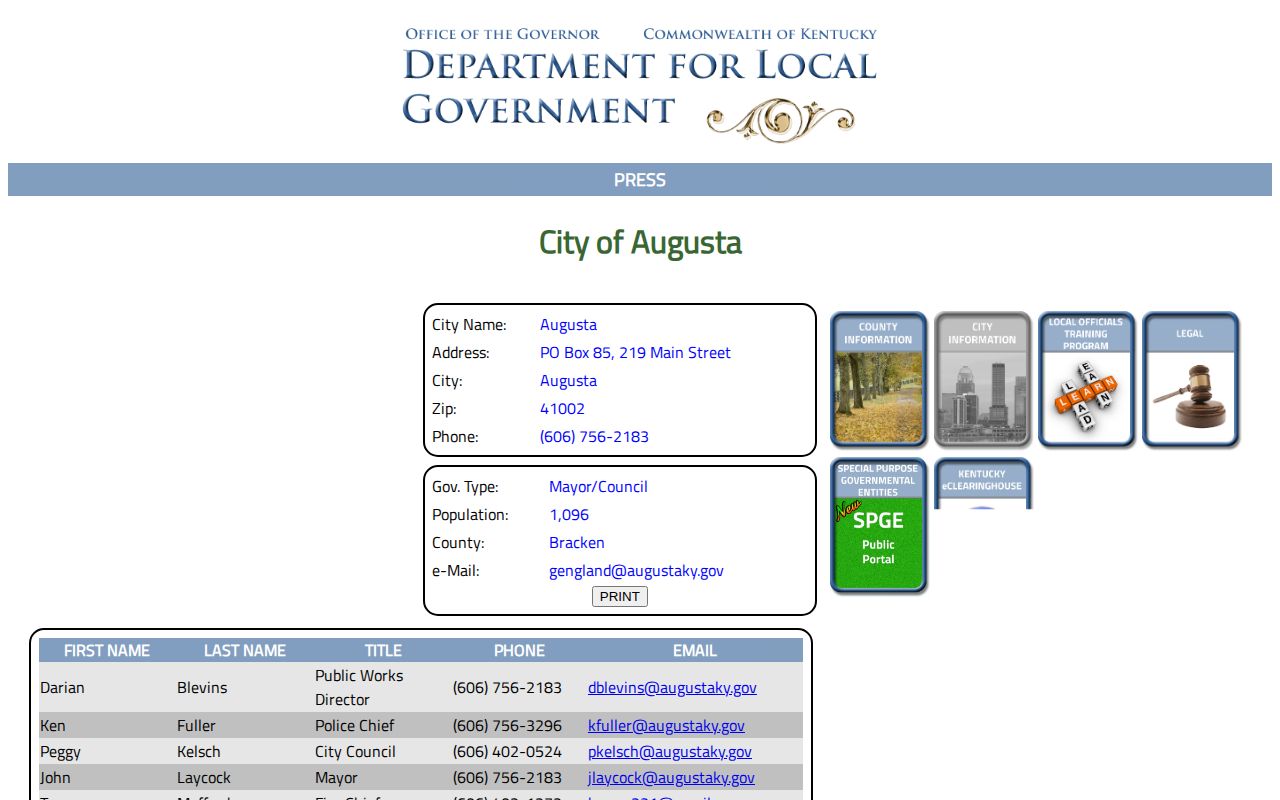
Task: Select the PHONE column header
Action: point(519,650)
